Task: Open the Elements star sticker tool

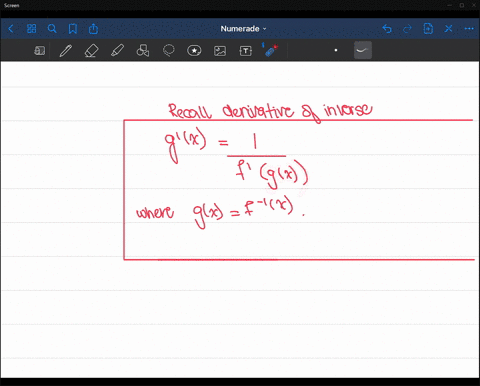Action: [194, 51]
